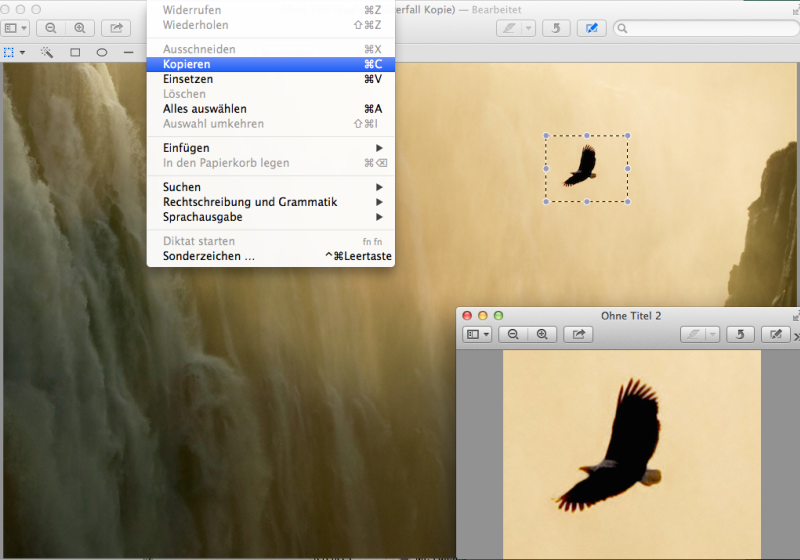This screenshot has height=560, width=800.
Task: Open view mode dropdown in Ohne Titel 2
Action: 477,335
